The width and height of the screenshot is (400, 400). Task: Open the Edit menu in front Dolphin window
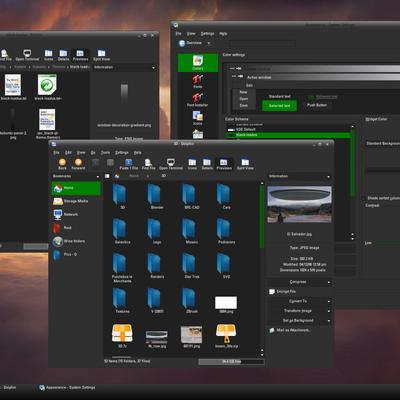(68, 153)
